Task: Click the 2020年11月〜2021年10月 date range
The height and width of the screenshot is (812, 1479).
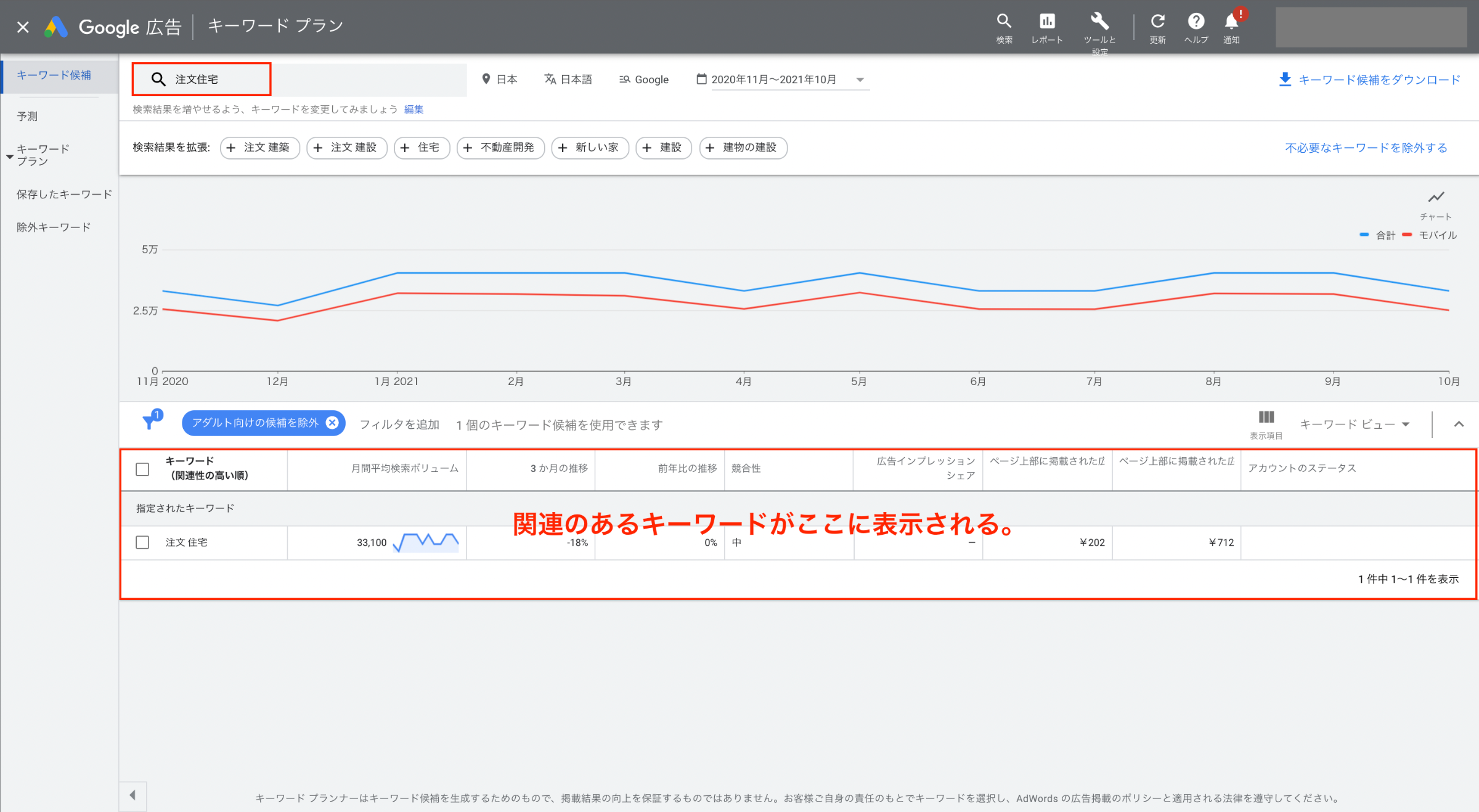Action: pyautogui.click(x=773, y=79)
